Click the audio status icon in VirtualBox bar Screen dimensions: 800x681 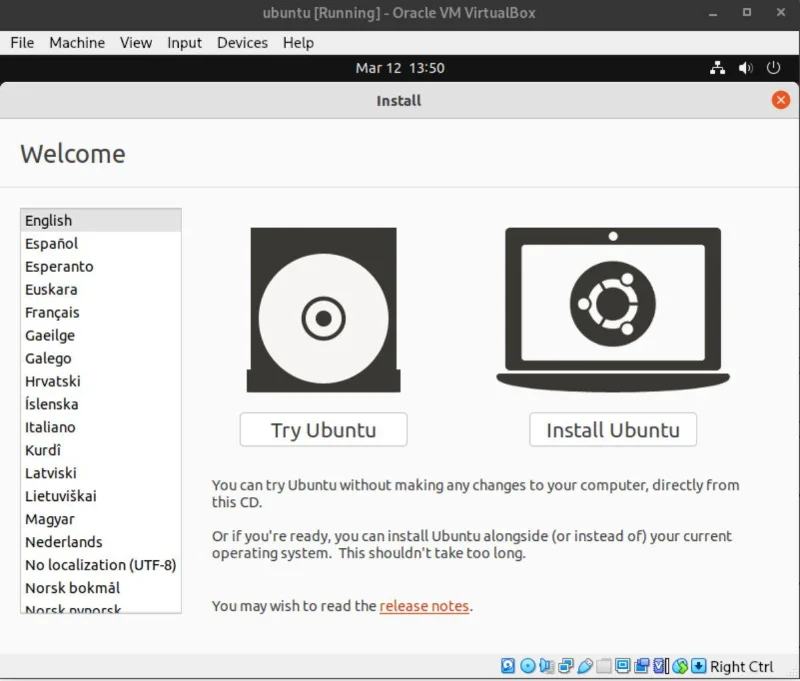pos(546,666)
